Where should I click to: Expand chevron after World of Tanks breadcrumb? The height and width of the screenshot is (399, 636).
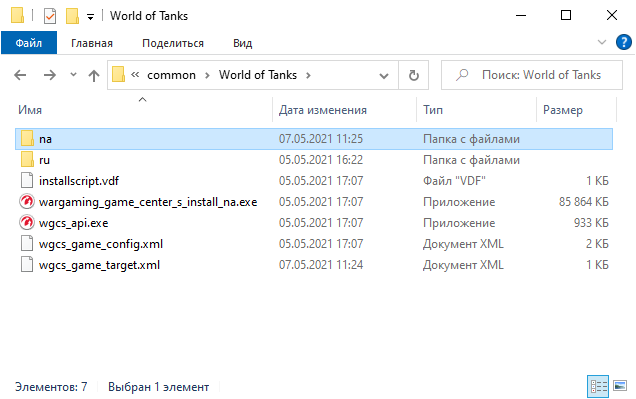[308, 75]
